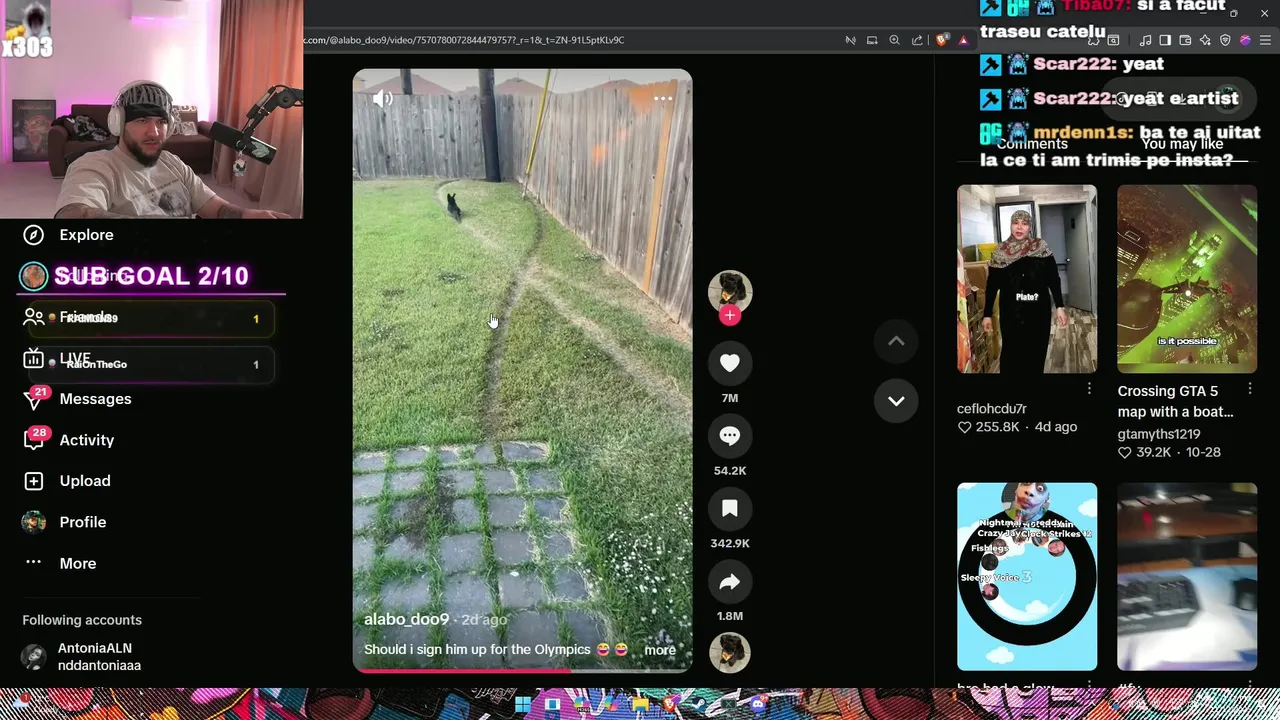This screenshot has height=720, width=1280.
Task: Open the 'Plate?' woman video thumbnail
Action: pyautogui.click(x=1027, y=279)
